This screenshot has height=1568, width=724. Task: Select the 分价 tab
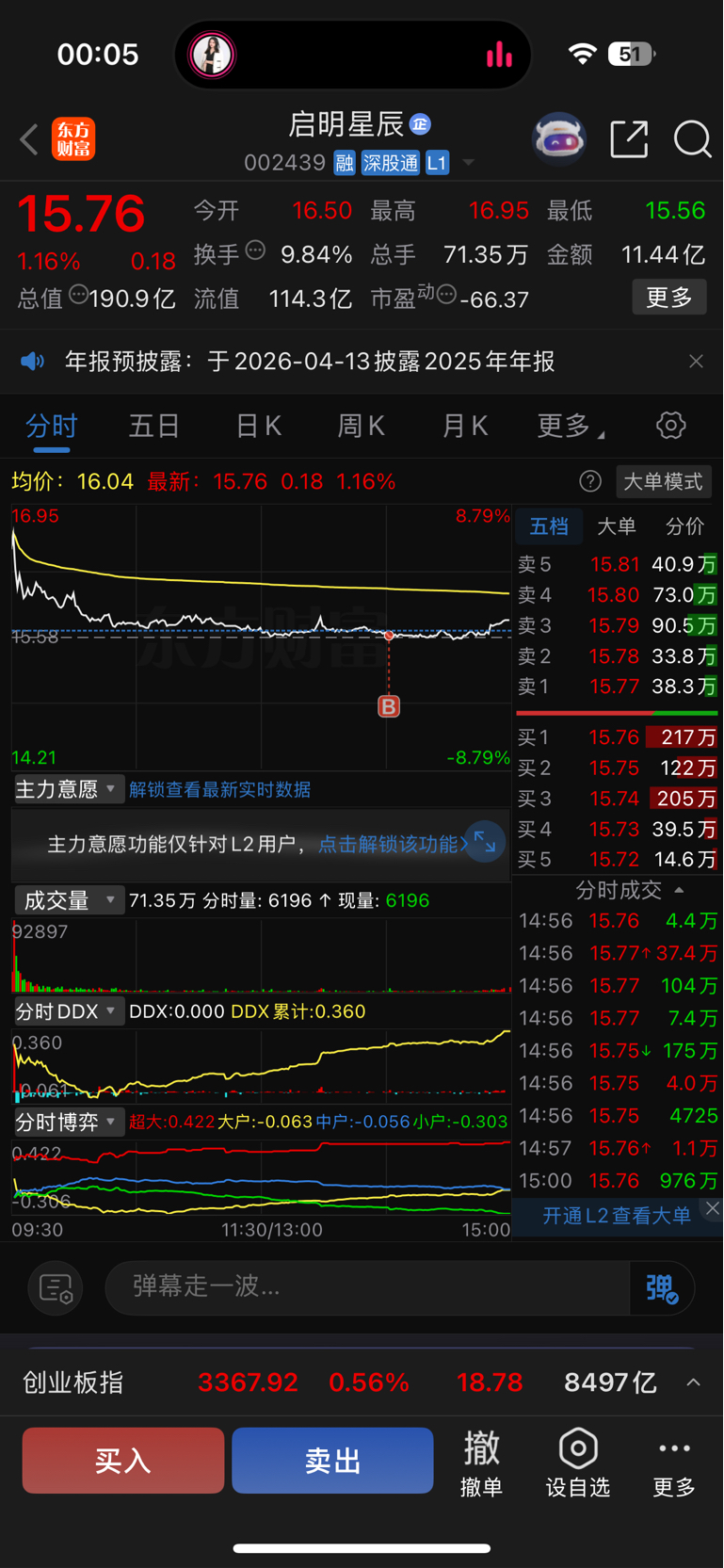pyautogui.click(x=684, y=526)
